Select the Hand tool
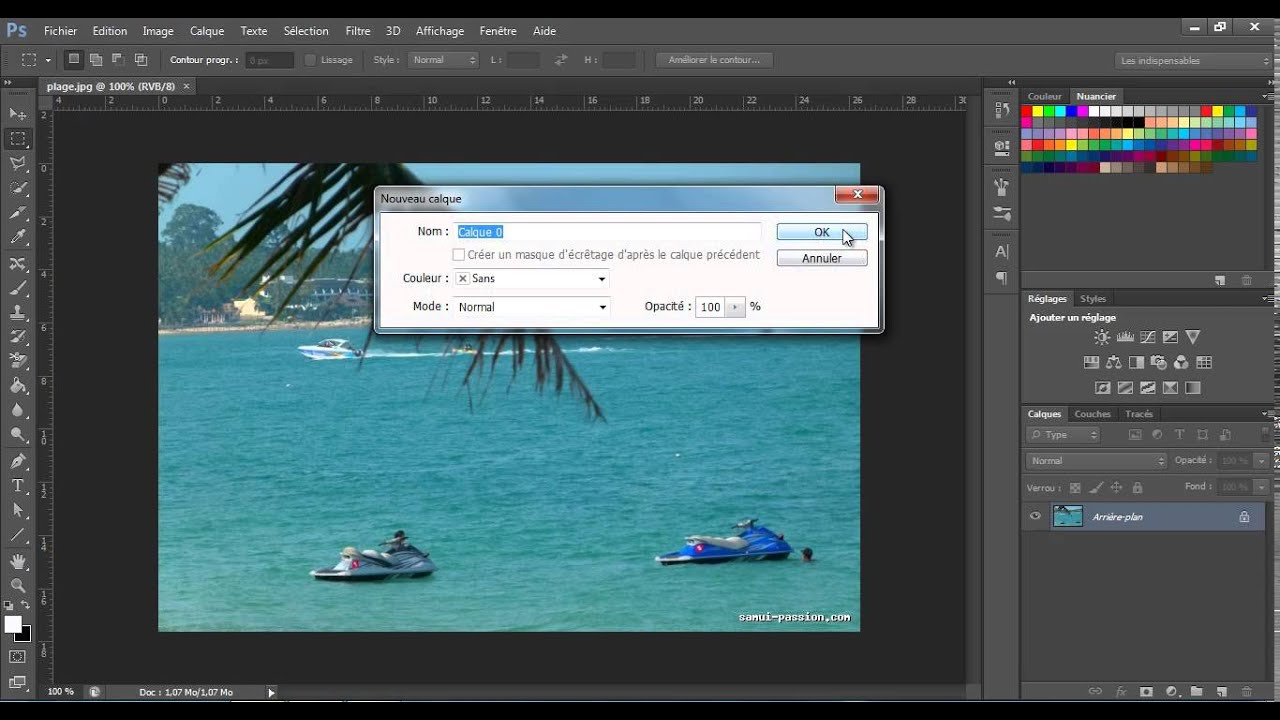1280x720 pixels. [18, 562]
